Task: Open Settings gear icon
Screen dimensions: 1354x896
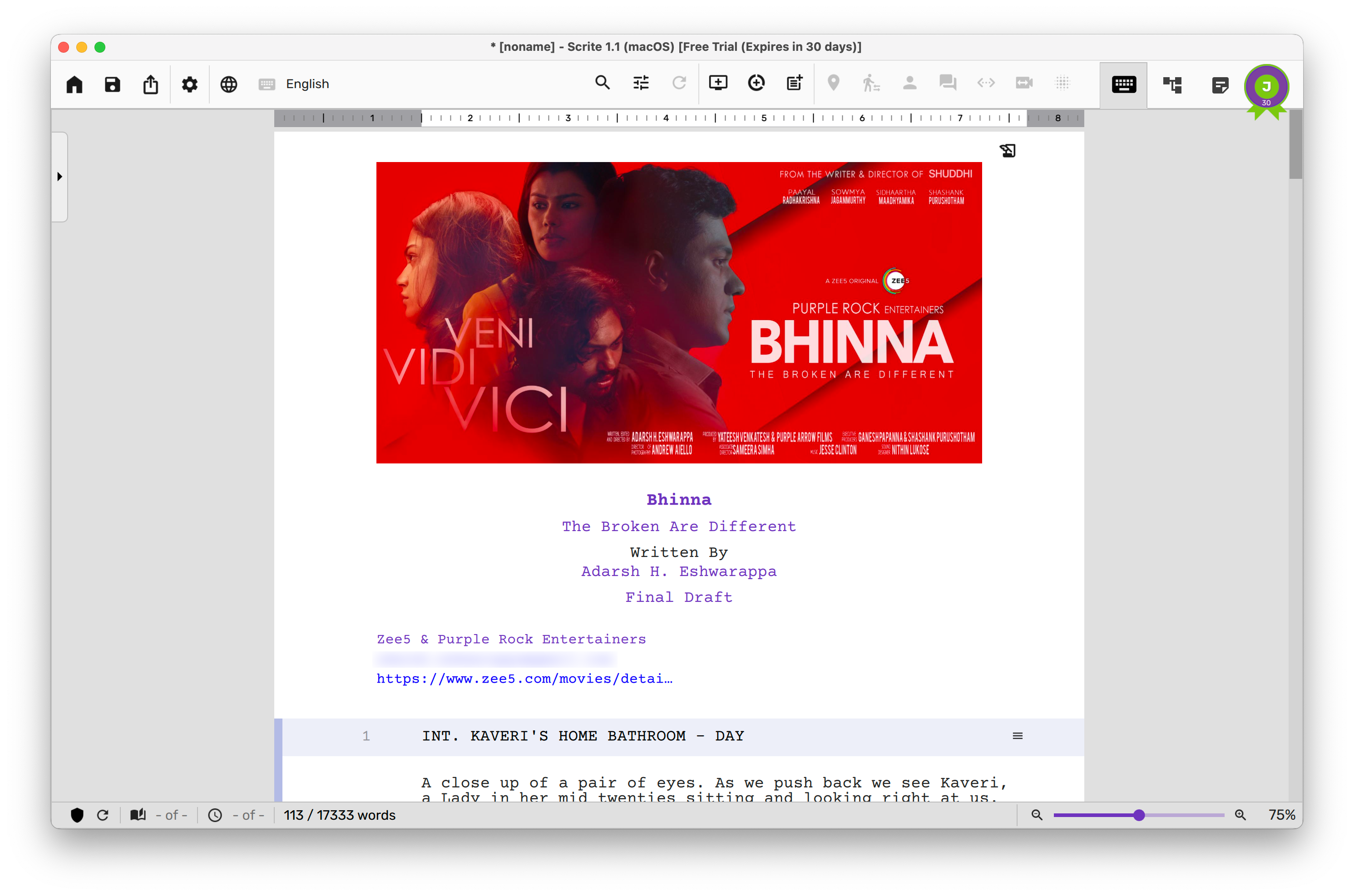Action: click(x=189, y=84)
